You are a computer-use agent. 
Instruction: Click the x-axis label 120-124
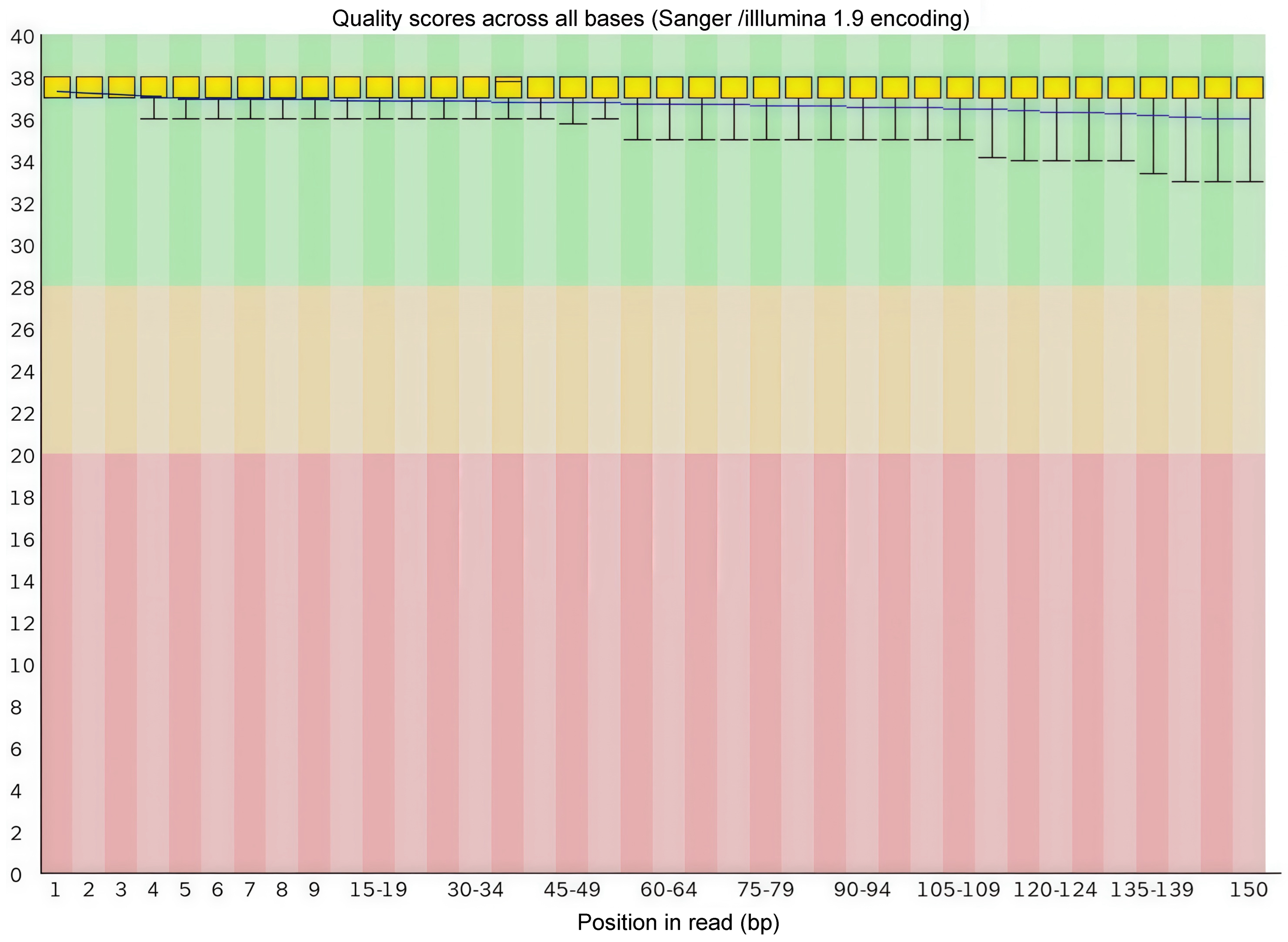coord(1055,890)
